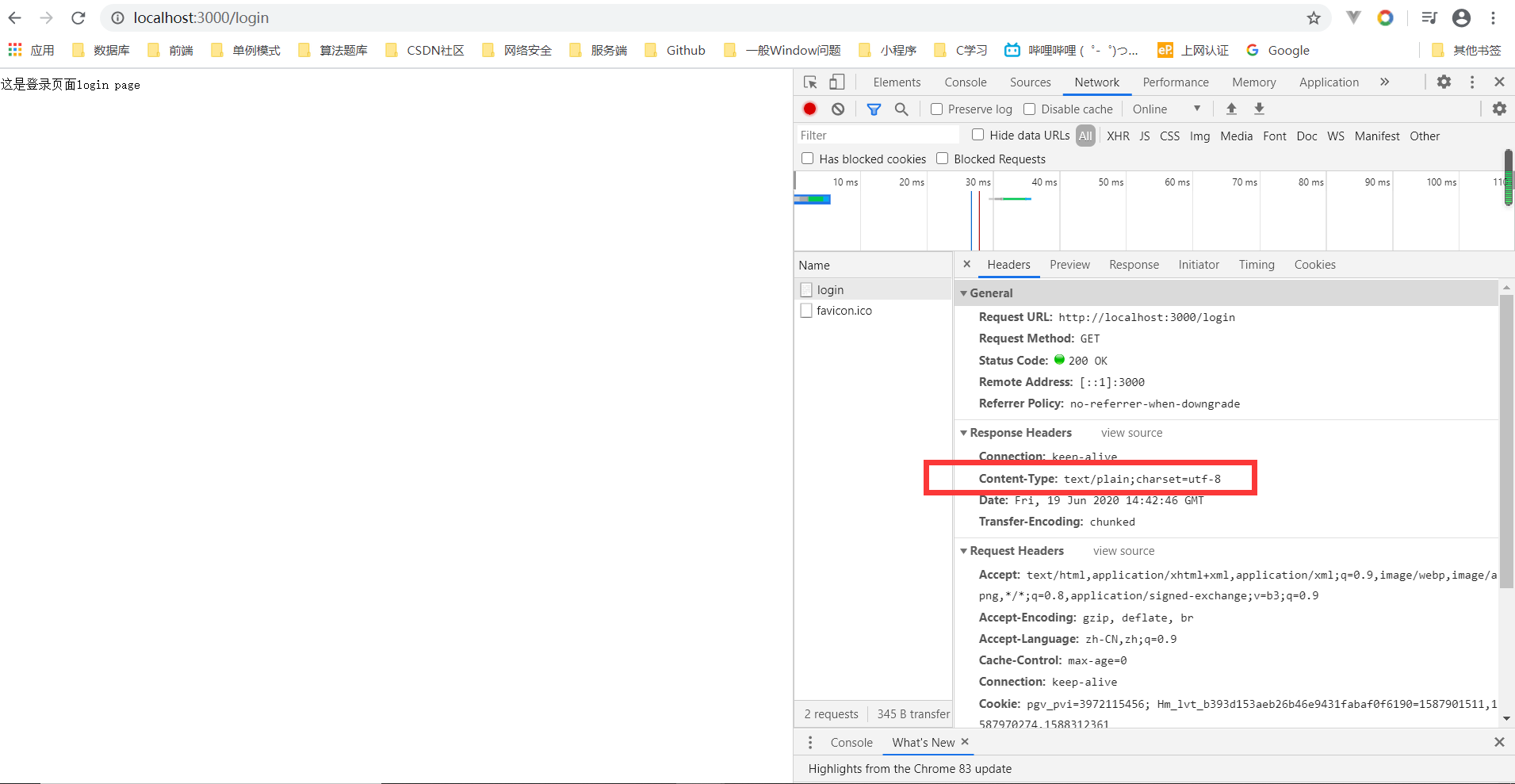Bookmark this page with star icon
The image size is (1515, 784).
tap(1314, 17)
